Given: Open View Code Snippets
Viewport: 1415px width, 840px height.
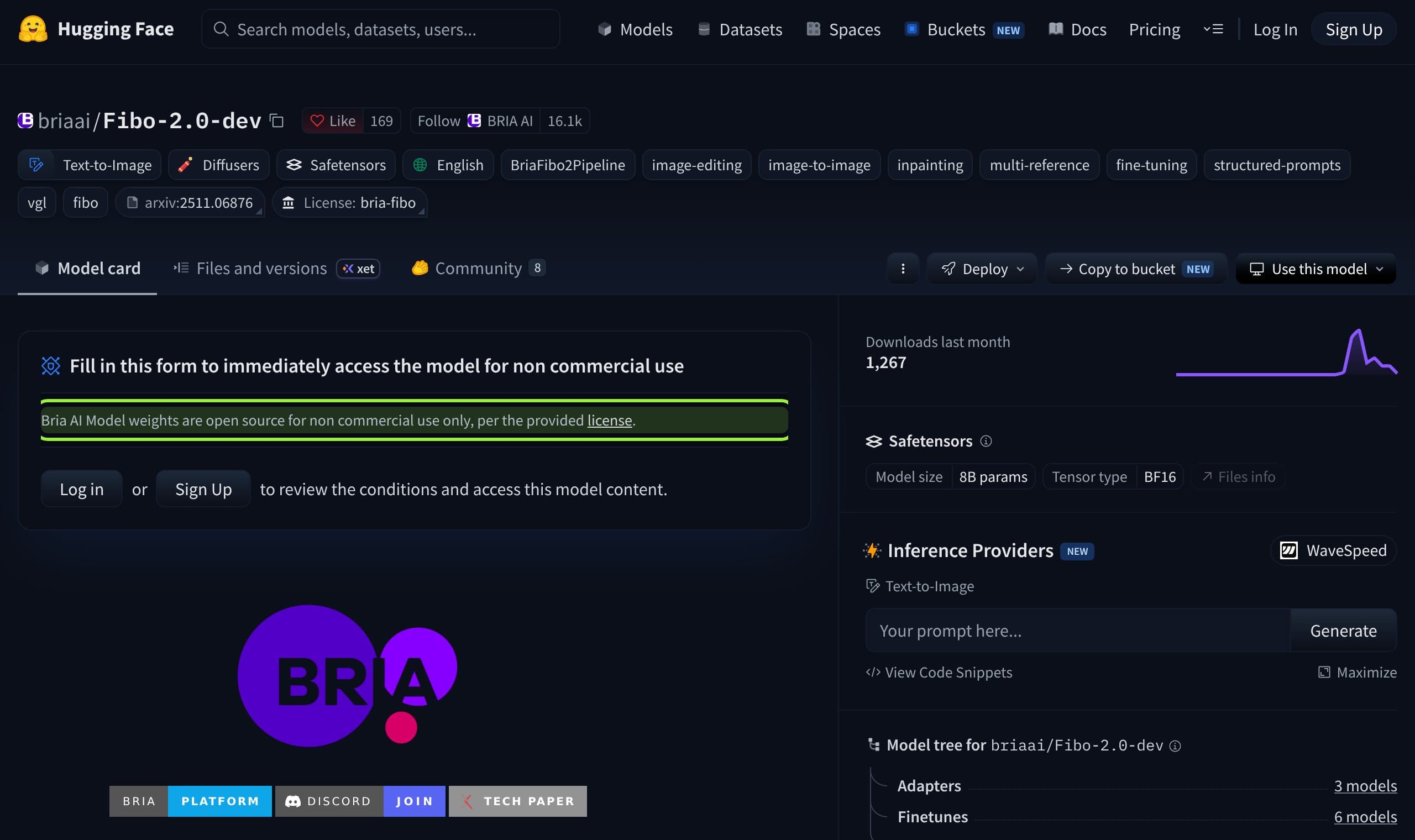Looking at the screenshot, I should pos(939,672).
